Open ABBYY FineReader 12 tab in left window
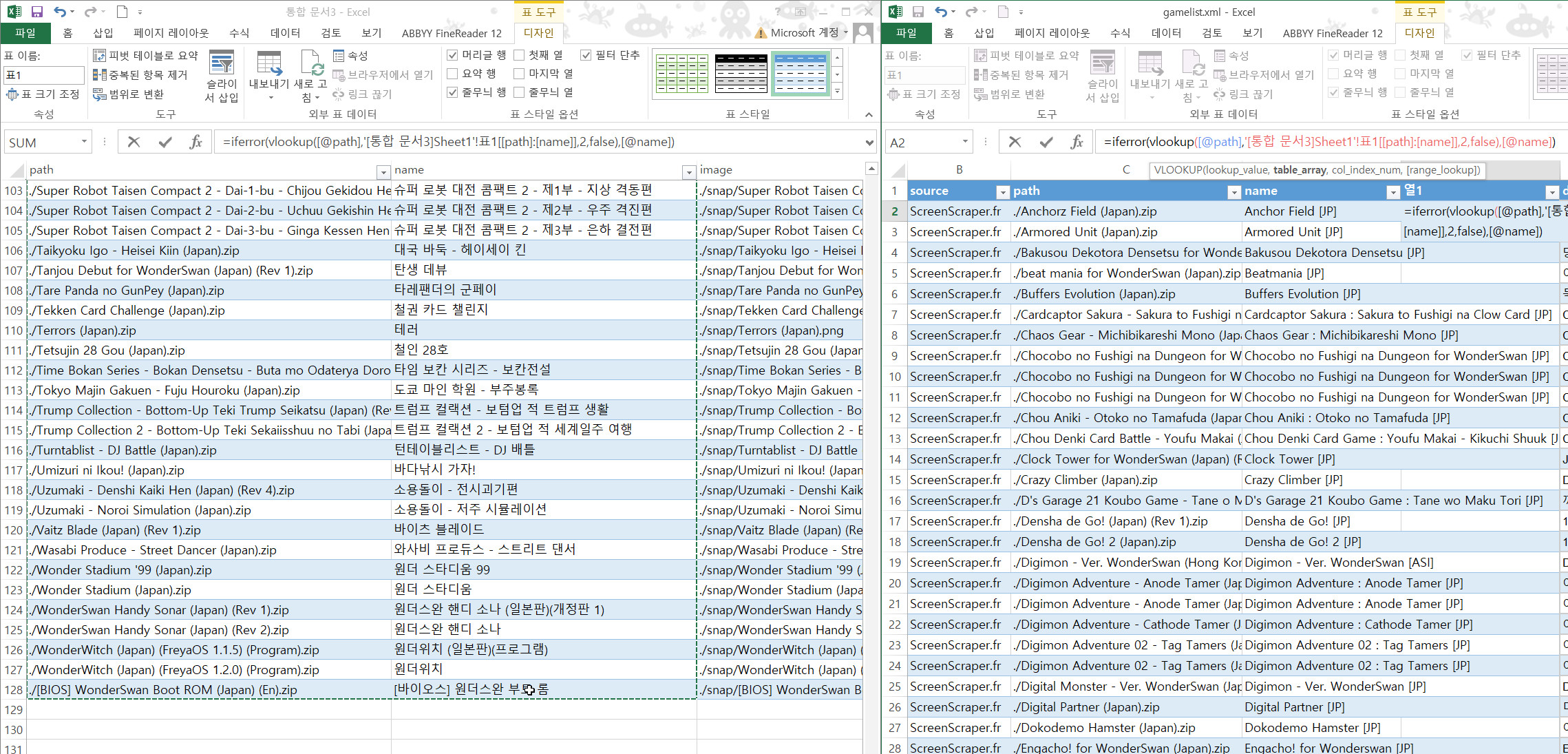The height and width of the screenshot is (754, 1568). click(452, 33)
